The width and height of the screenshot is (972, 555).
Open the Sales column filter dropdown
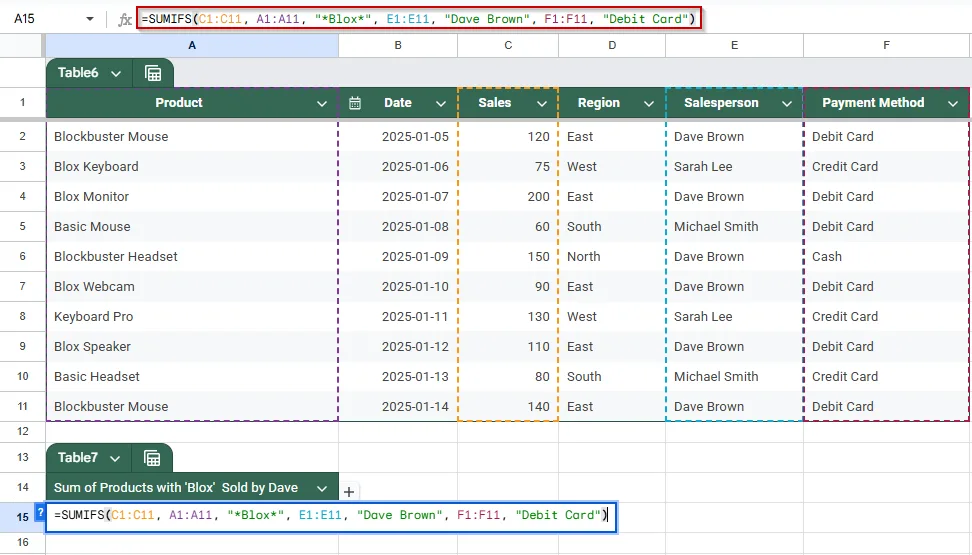[542, 104]
